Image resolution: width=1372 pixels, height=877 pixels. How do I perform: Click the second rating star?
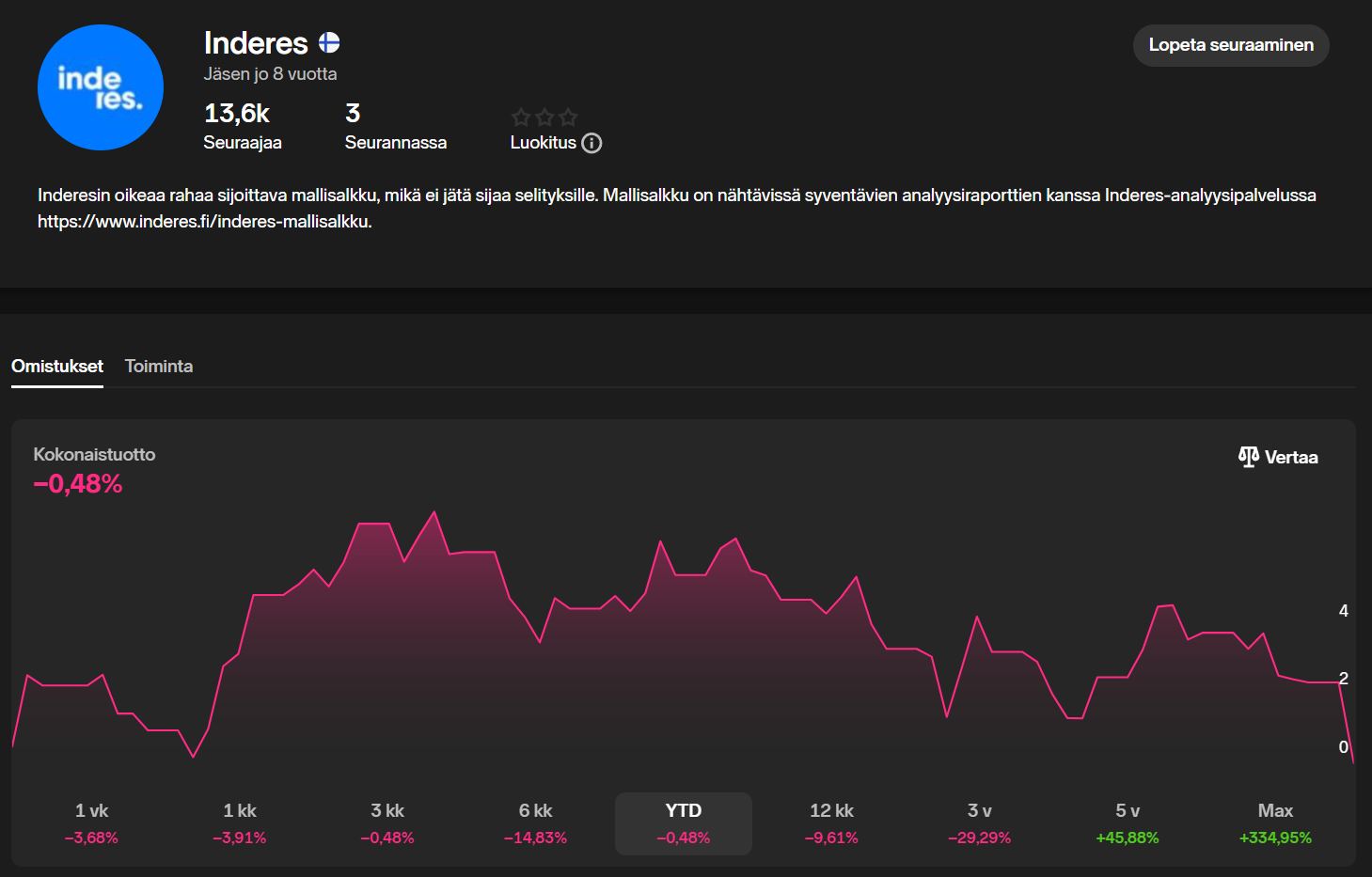pyautogui.click(x=544, y=117)
